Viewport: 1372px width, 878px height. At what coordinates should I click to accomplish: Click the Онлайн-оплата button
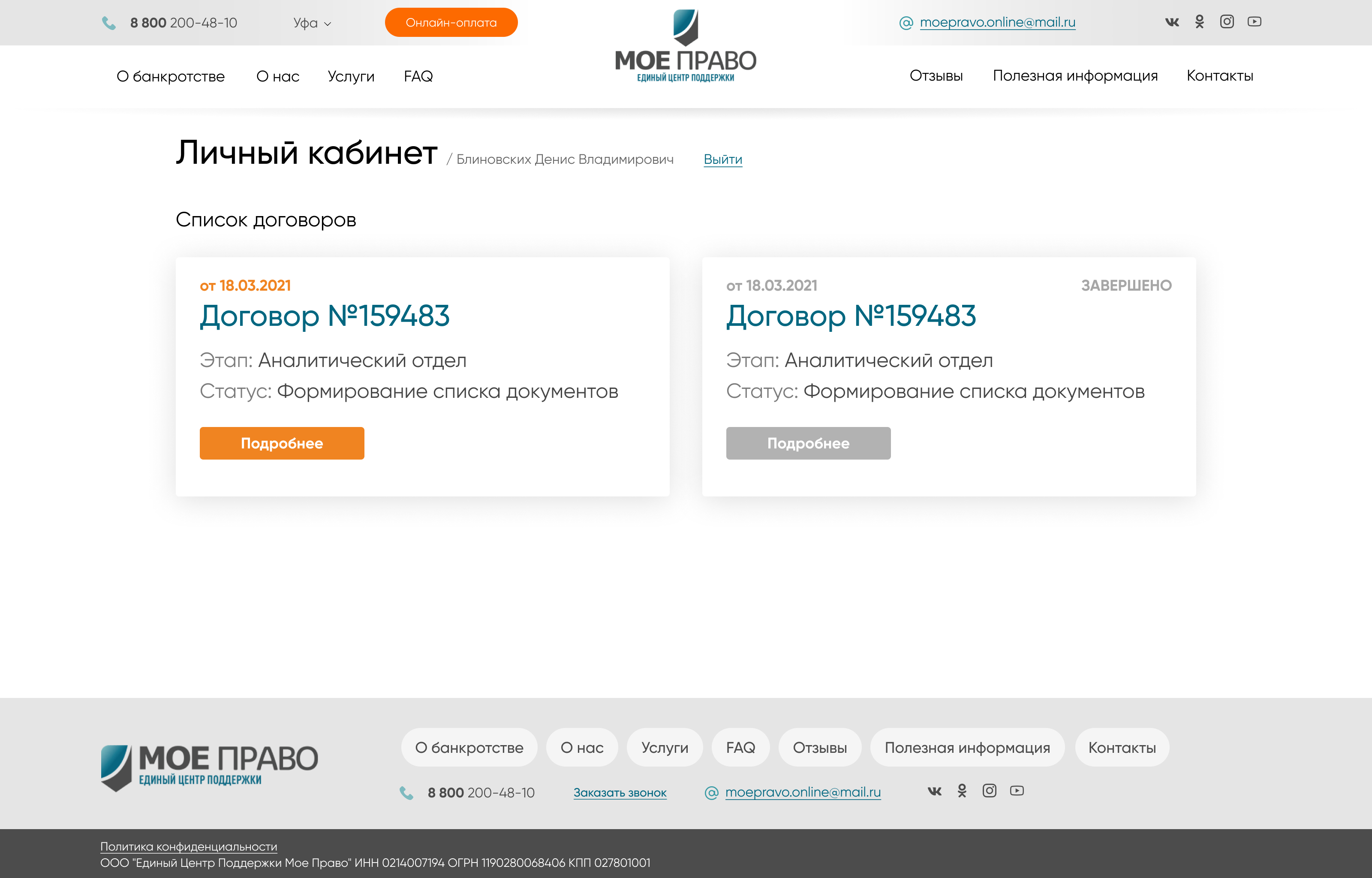[x=451, y=22]
